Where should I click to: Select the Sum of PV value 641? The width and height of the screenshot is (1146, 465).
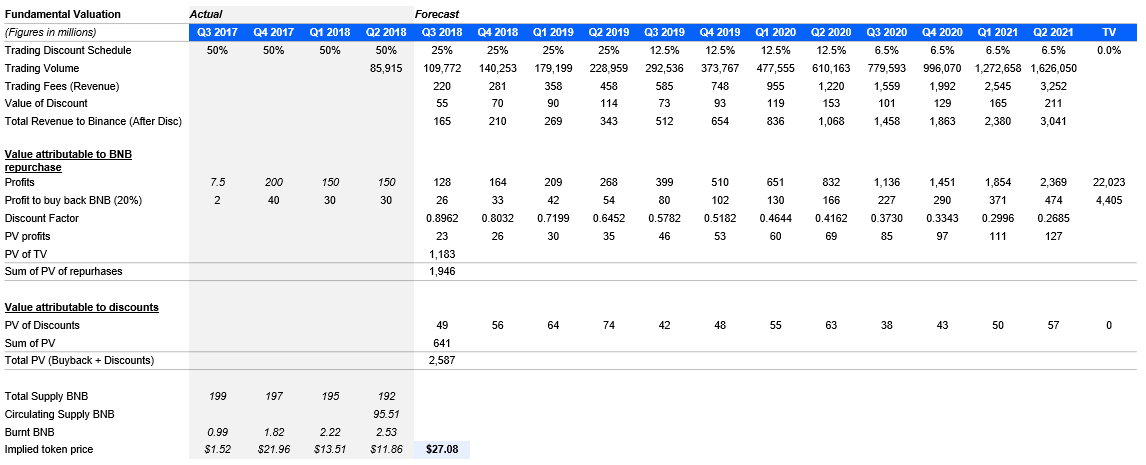[x=441, y=342]
